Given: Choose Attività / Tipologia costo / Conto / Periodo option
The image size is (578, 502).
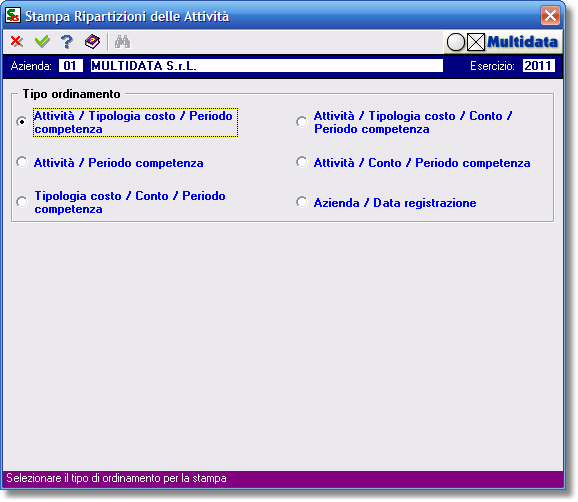Looking at the screenshot, I should [302, 122].
